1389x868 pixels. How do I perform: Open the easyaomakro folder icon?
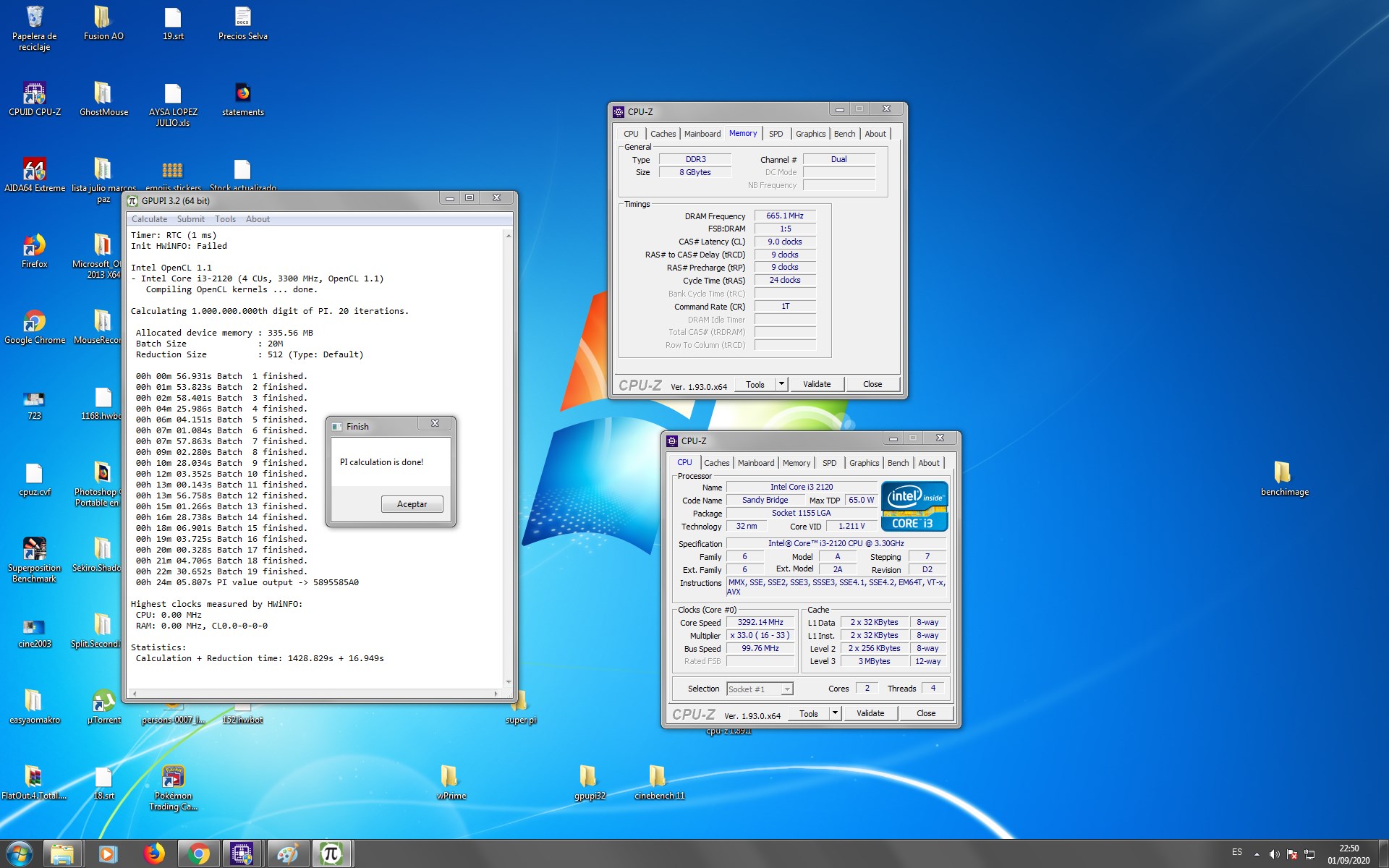coord(34,706)
